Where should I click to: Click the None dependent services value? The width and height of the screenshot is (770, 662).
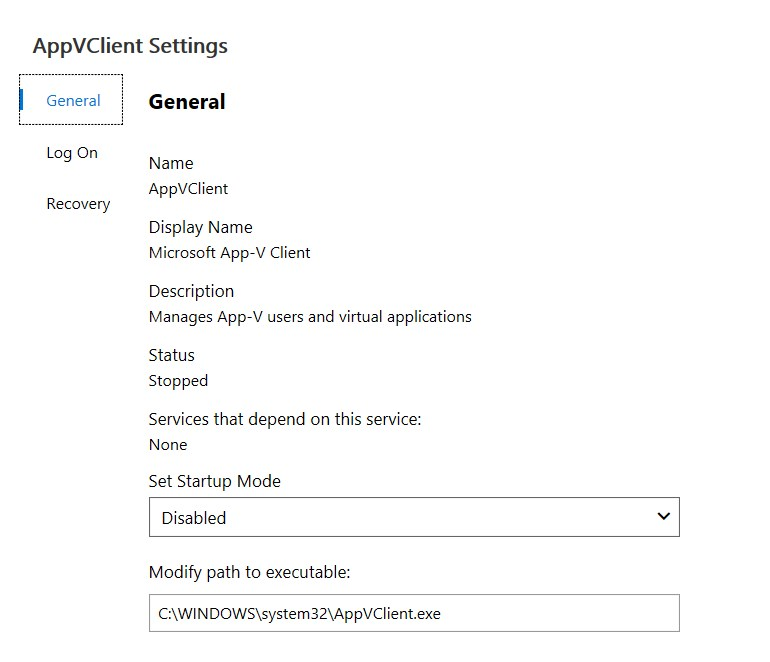168,444
